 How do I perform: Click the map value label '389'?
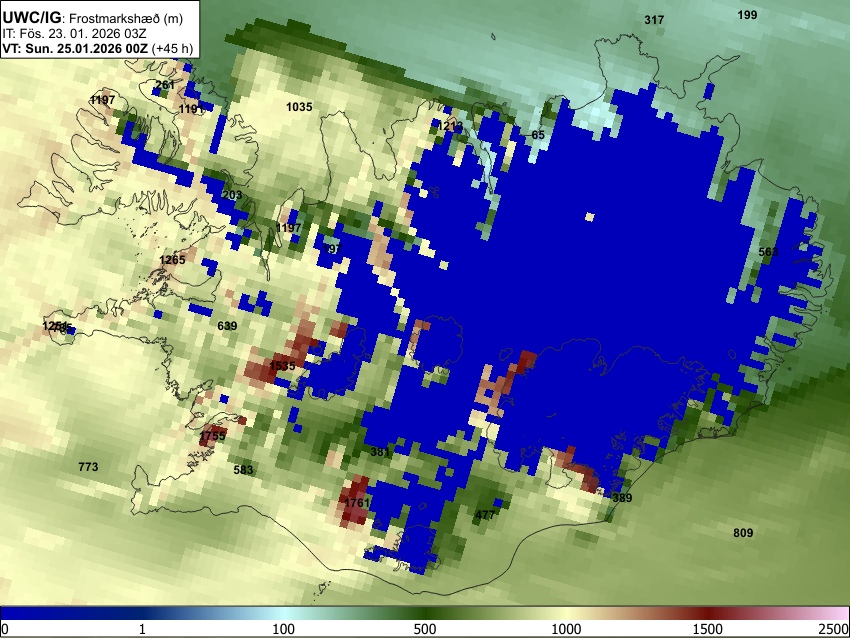click(x=622, y=498)
